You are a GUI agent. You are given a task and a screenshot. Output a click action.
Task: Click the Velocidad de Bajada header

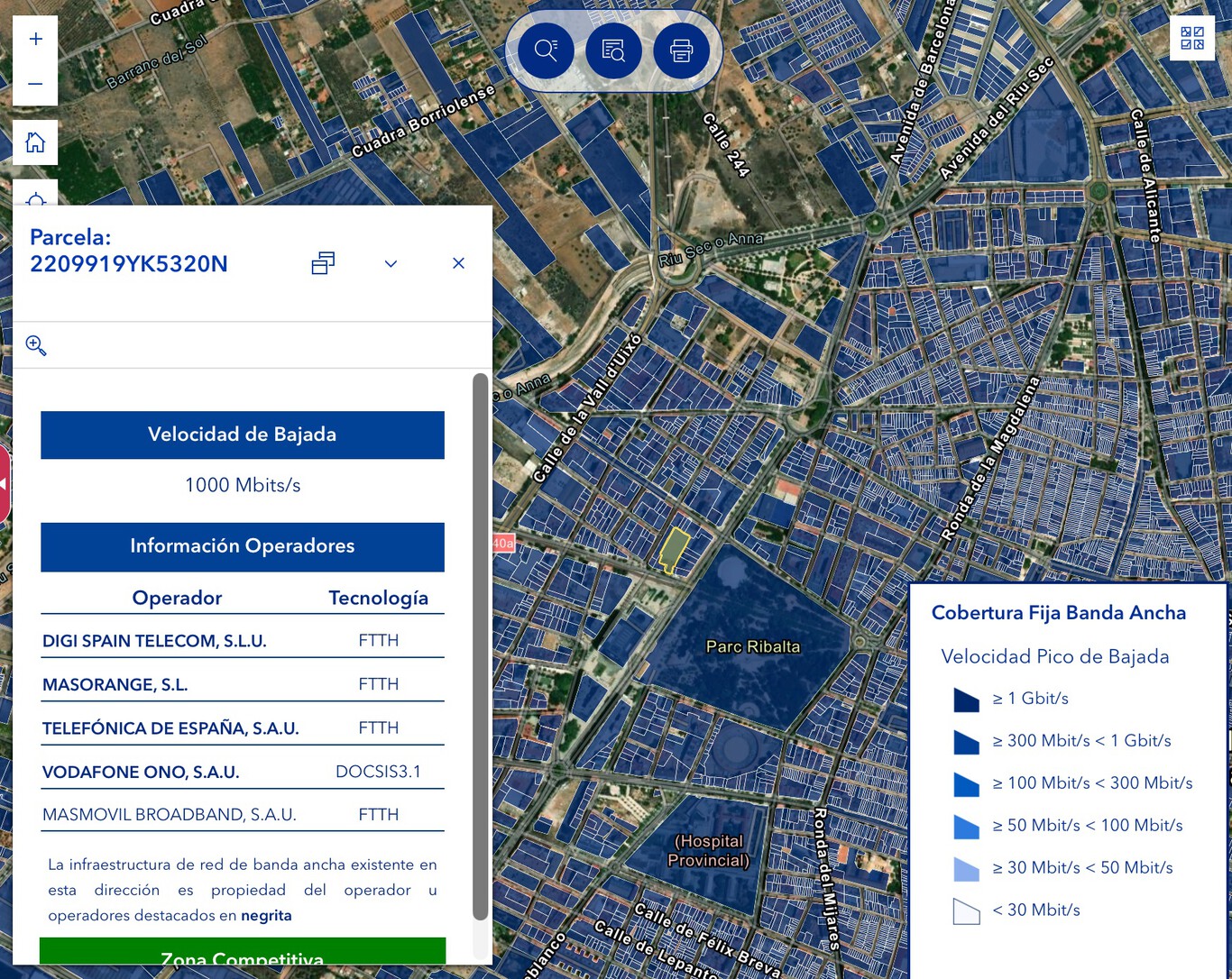pos(243,435)
